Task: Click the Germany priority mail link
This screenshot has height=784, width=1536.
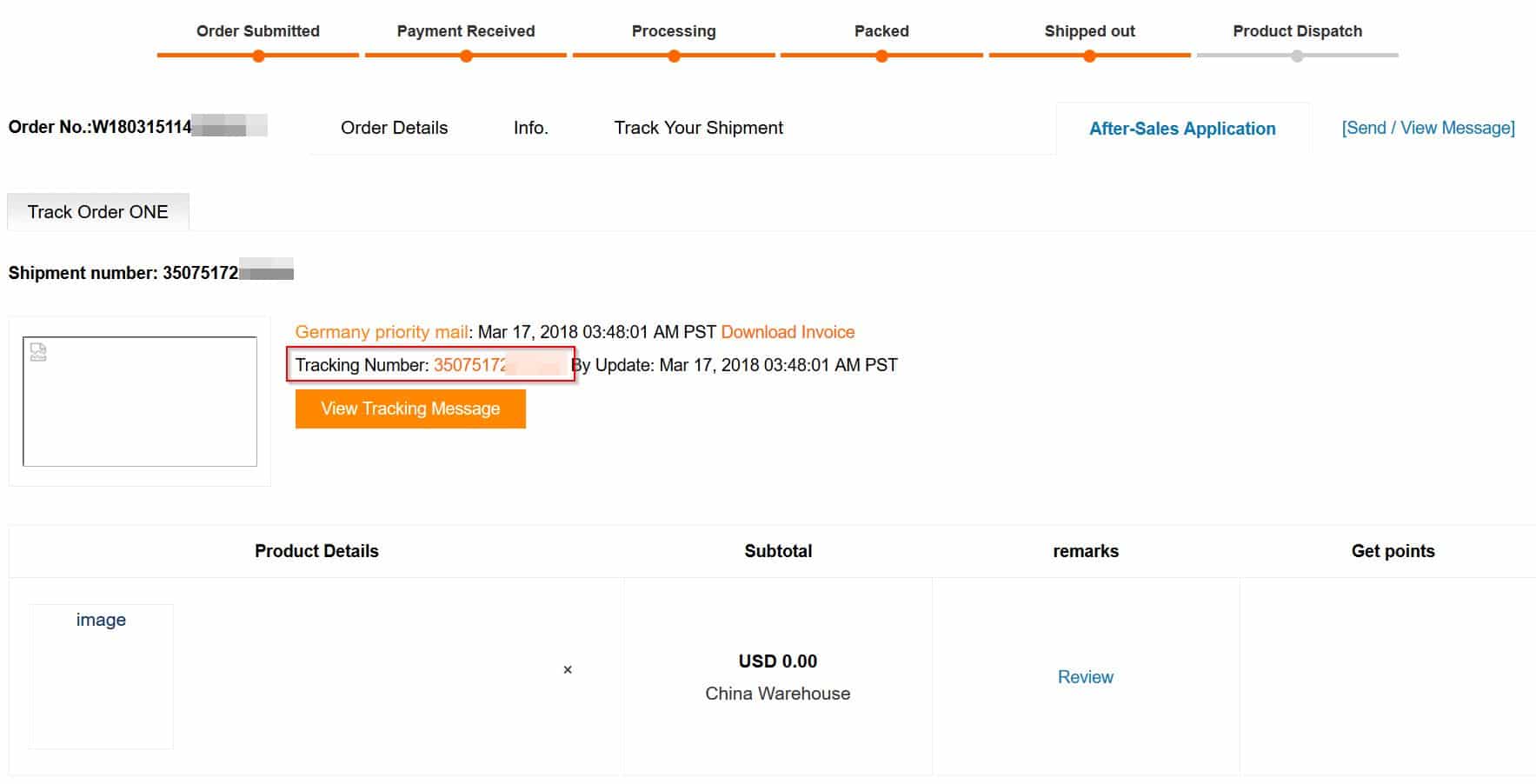Action: coord(382,332)
